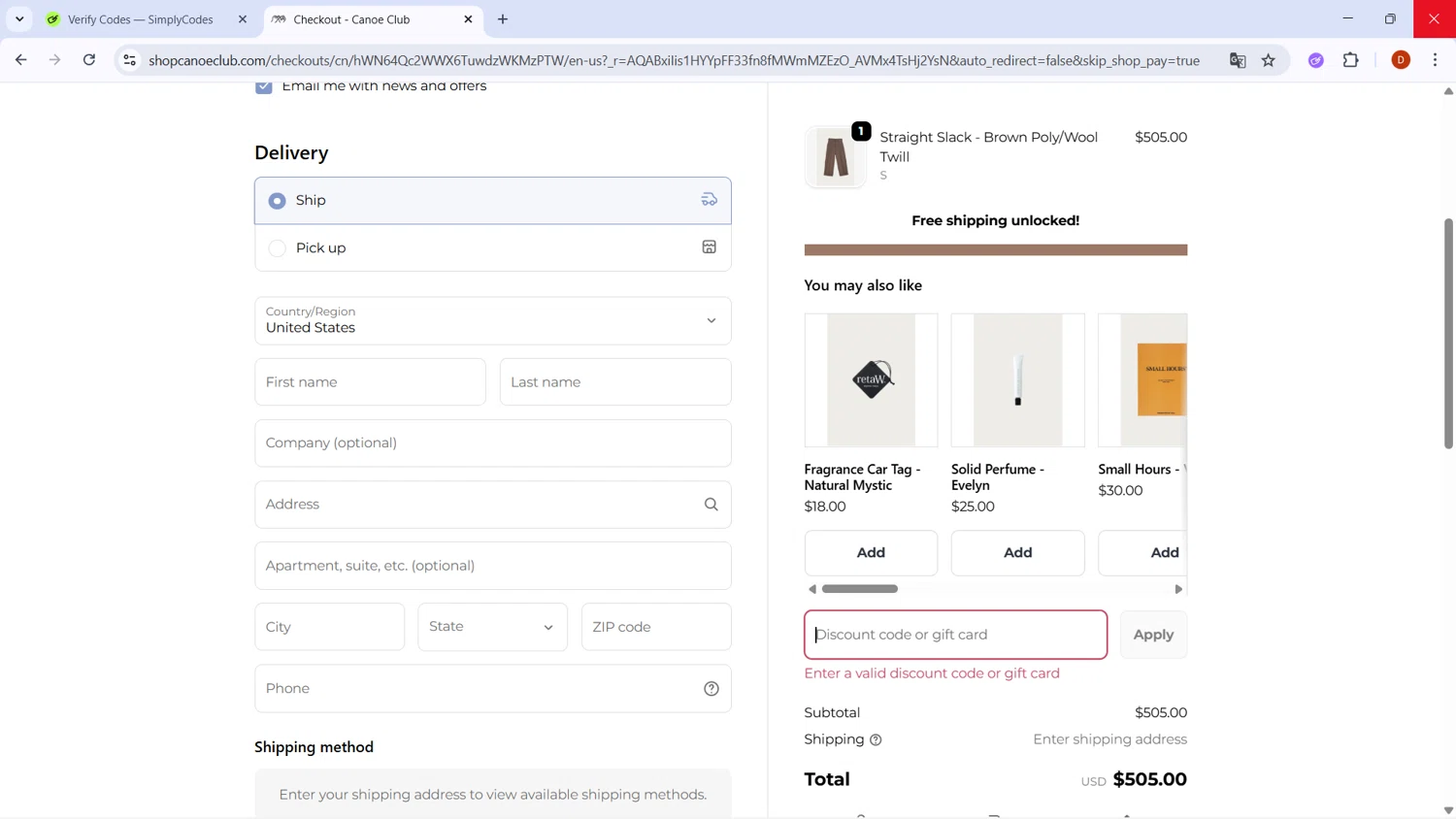Add Solid Perfume - Evelyn to order
This screenshot has height=819, width=1456.
pyautogui.click(x=1017, y=553)
